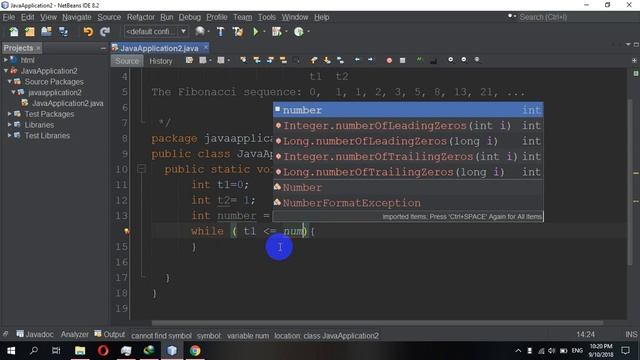Click the red Start Macro Recording icon
The width and height of the screenshot is (640, 360).
point(389,60)
